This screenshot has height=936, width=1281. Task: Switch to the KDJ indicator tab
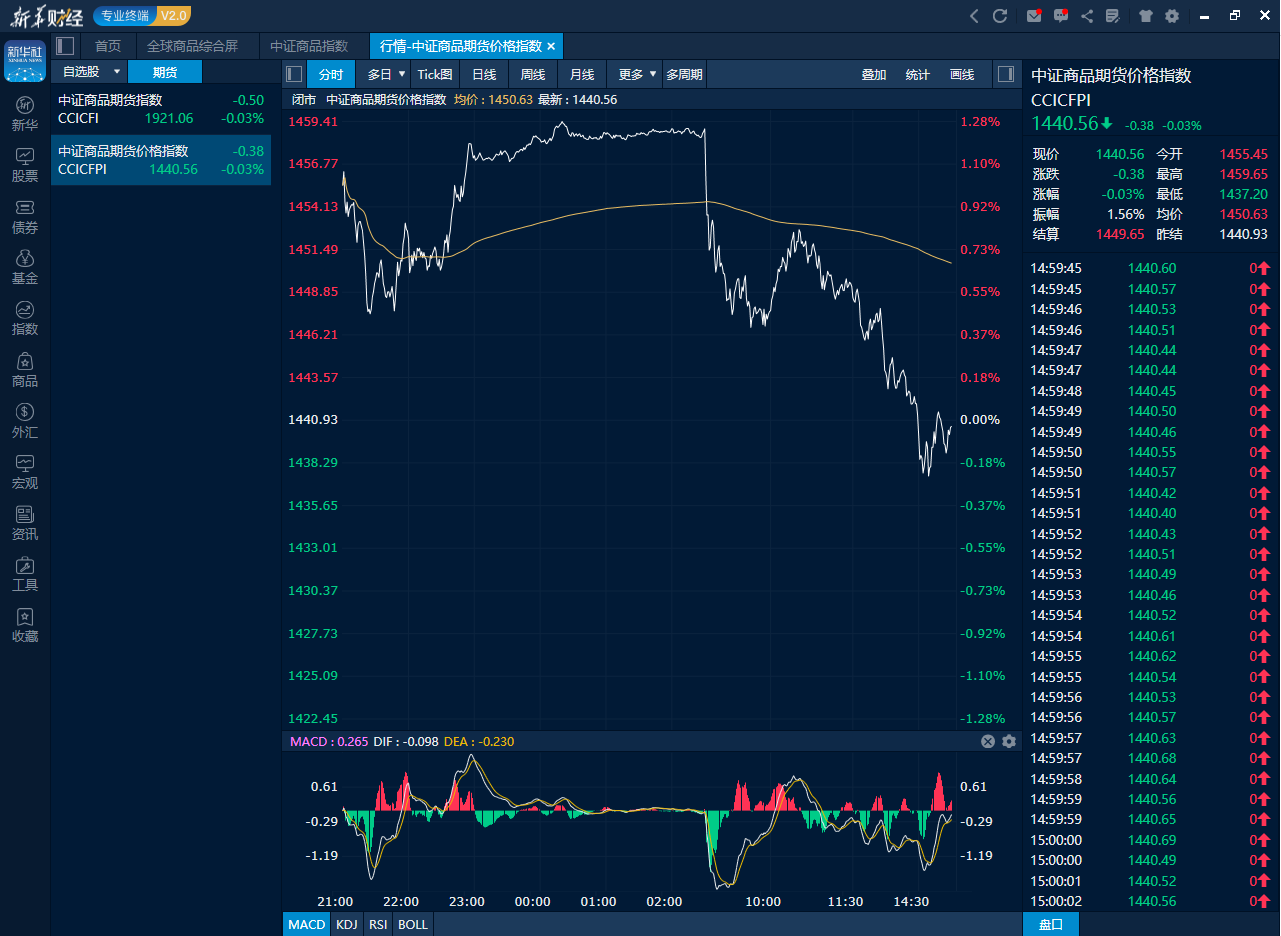(347, 924)
